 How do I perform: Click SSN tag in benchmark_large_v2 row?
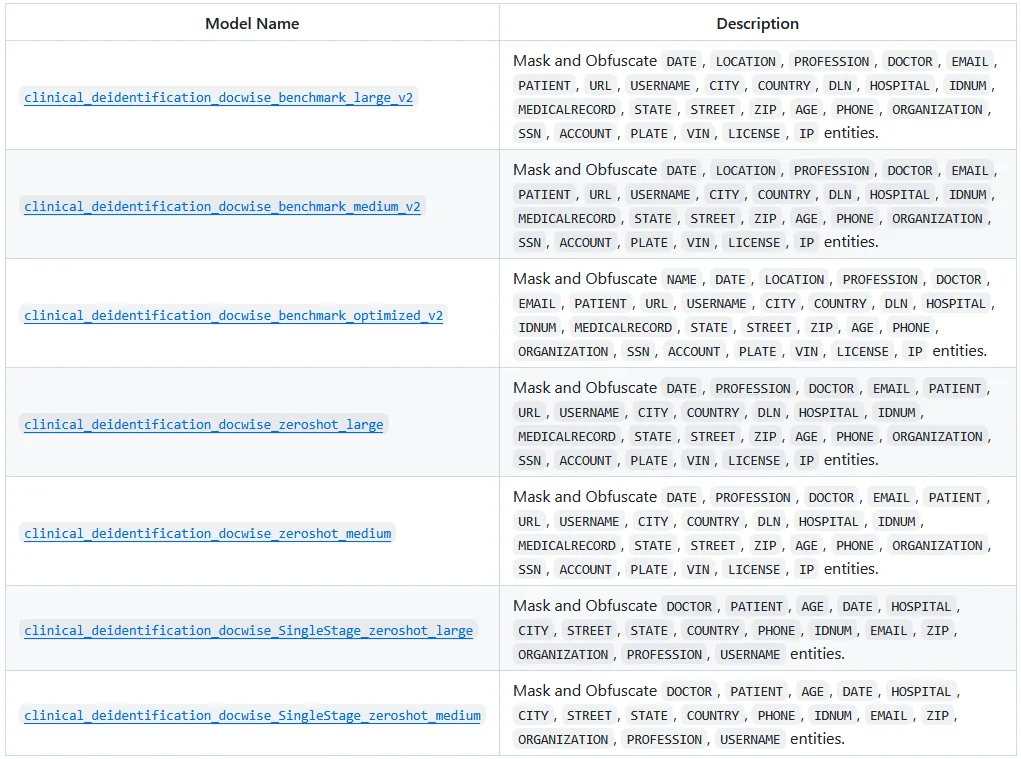530,134
